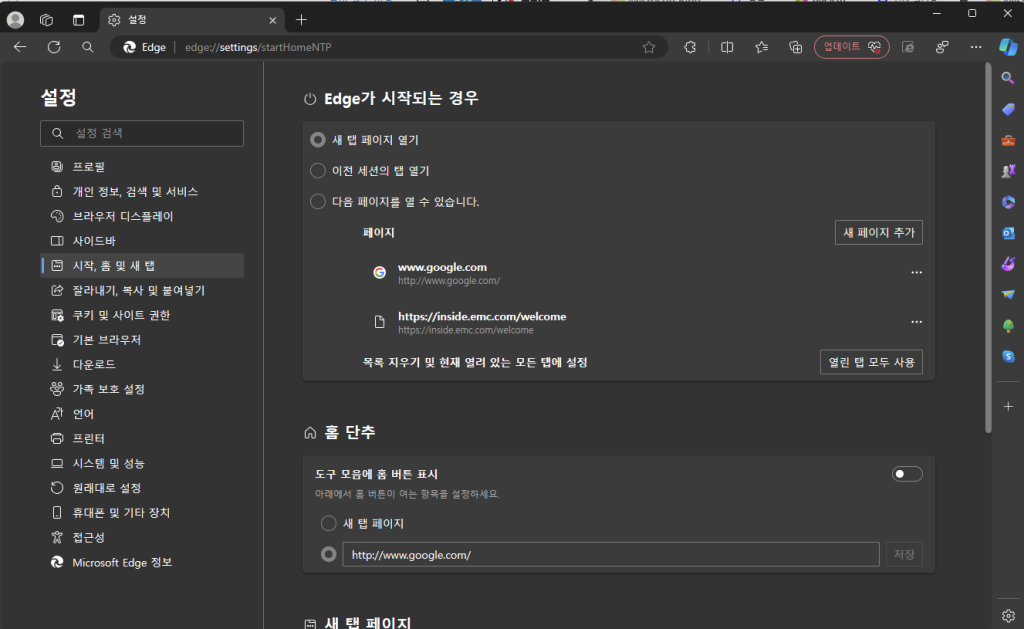Open more options for inside.emc.com page

(x=916, y=322)
